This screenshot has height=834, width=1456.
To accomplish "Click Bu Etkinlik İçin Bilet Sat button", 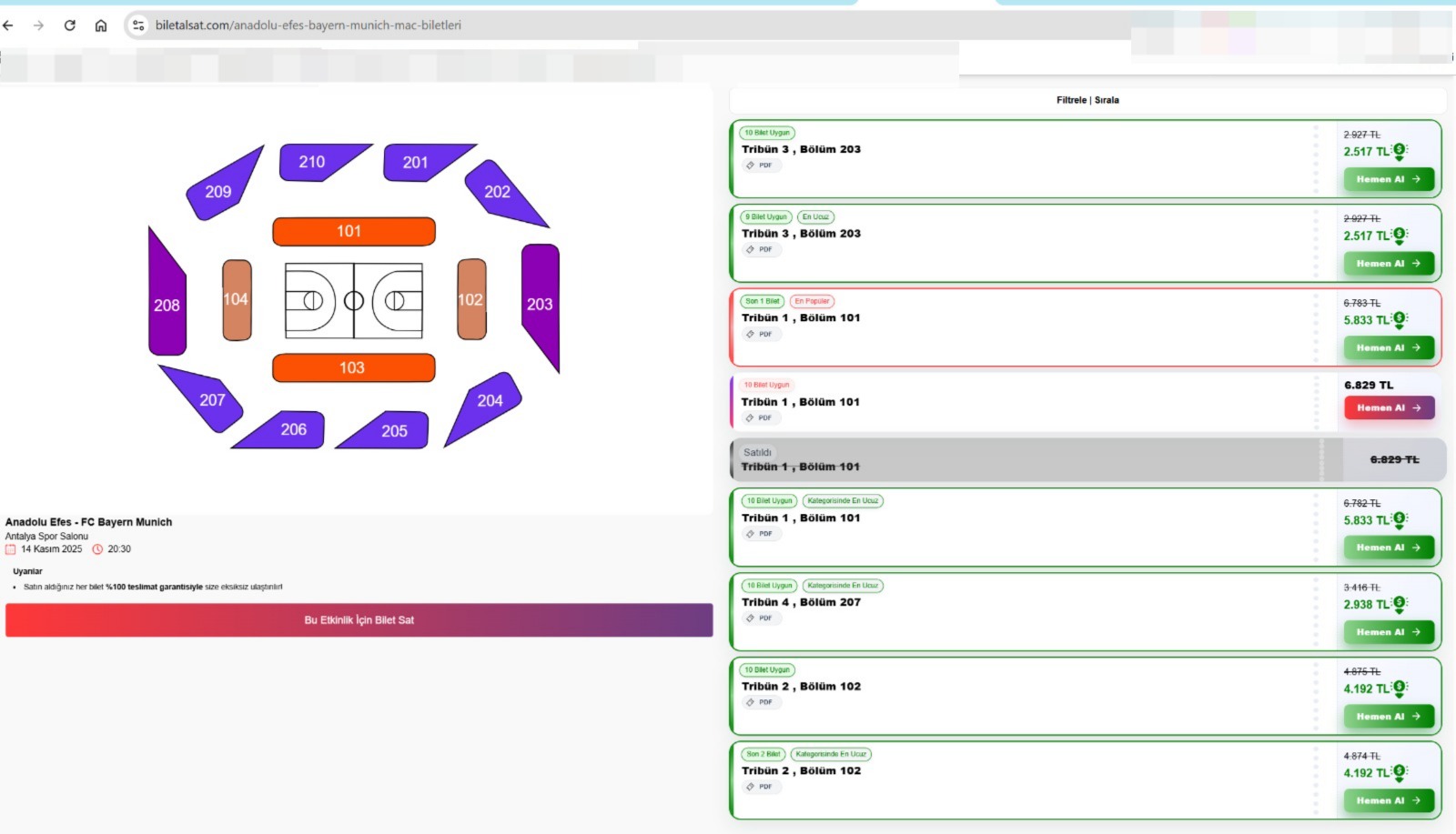I will [x=359, y=620].
